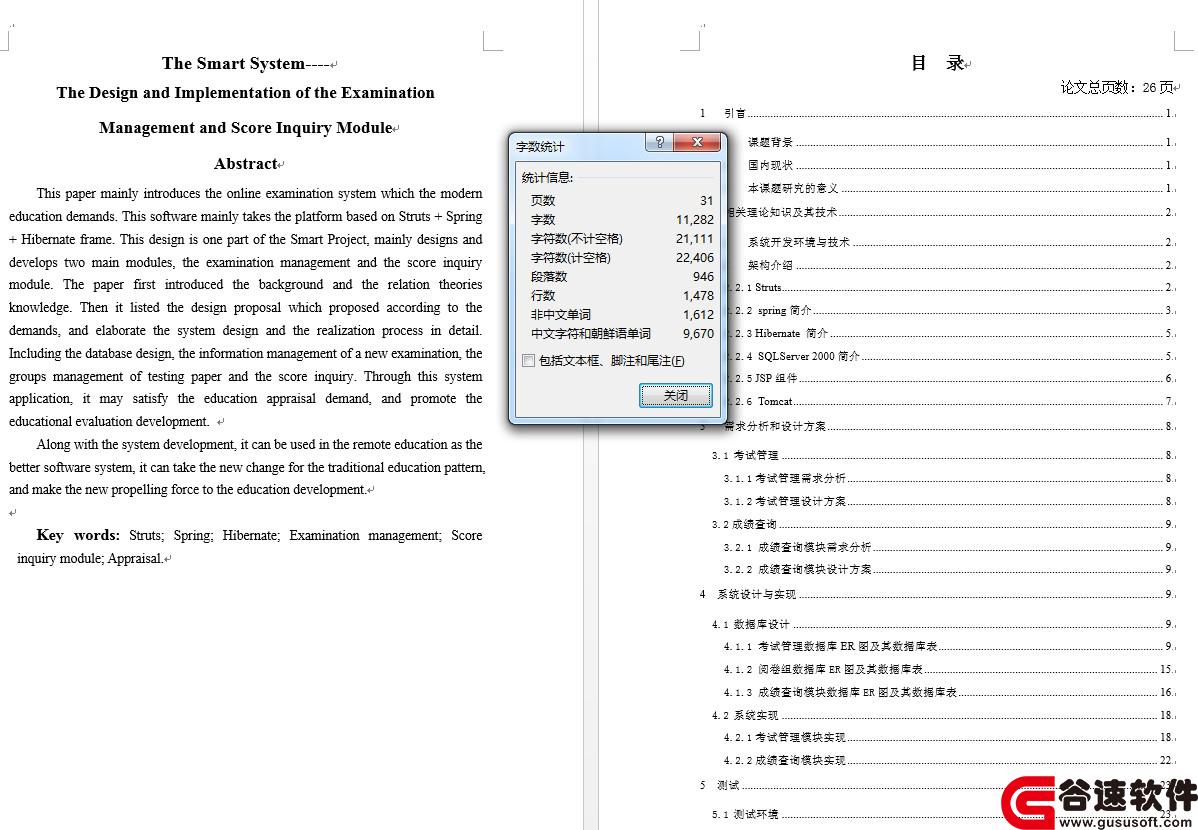1198x830 pixels.
Task: Open the TOC entry 4.2.2 成绩查询模块实现
Action: 950,760
